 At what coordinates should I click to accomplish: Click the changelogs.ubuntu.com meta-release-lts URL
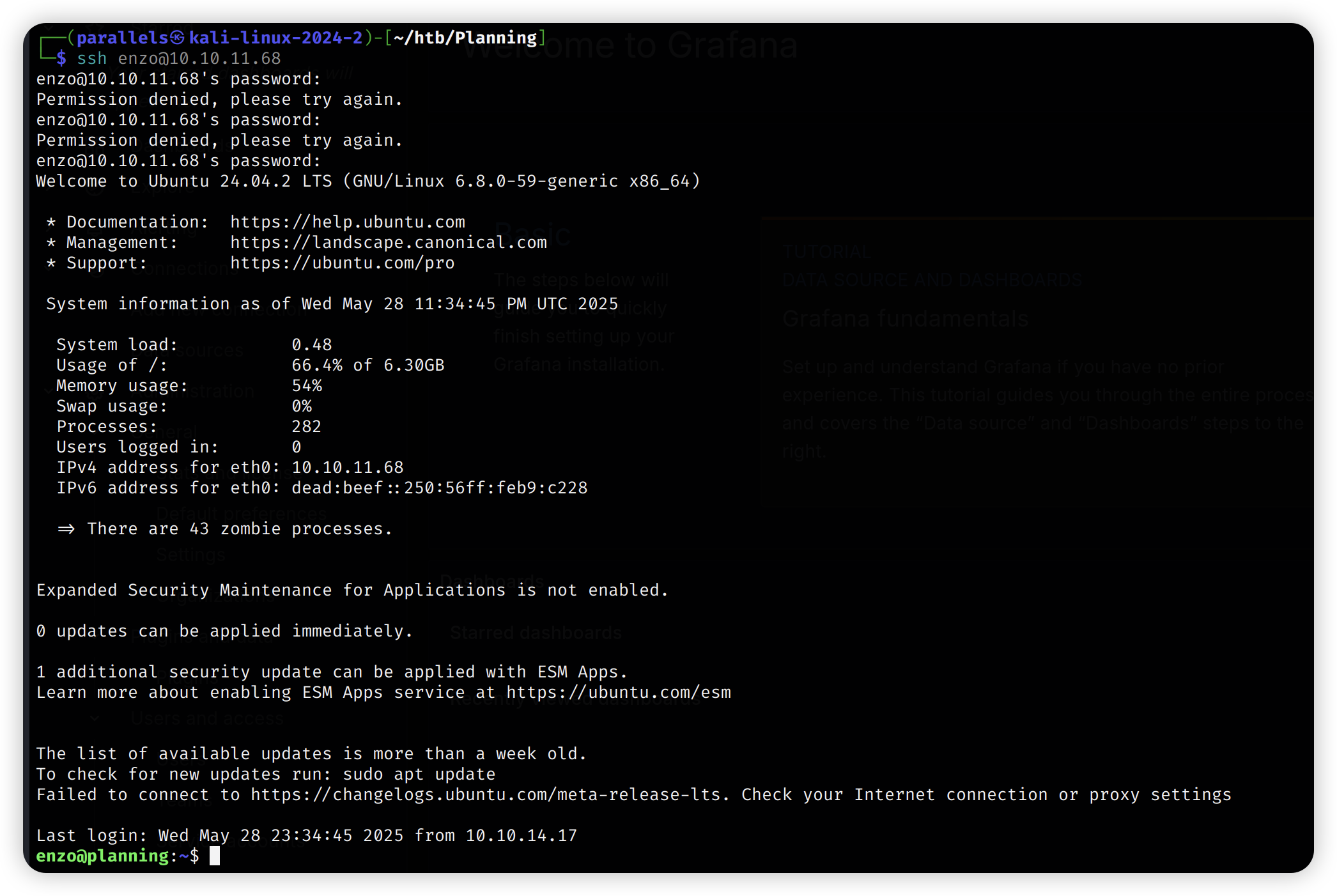pos(485,795)
